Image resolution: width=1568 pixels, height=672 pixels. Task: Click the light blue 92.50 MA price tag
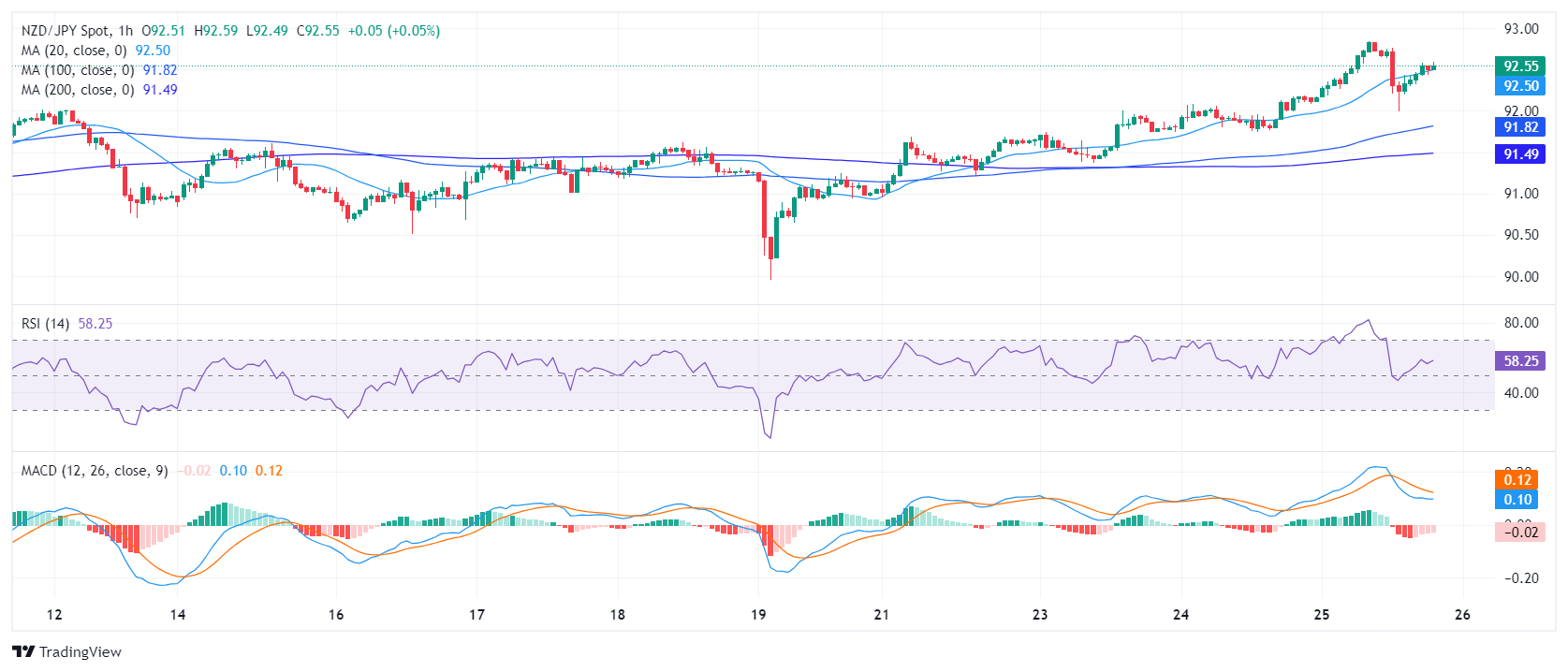[1520, 85]
